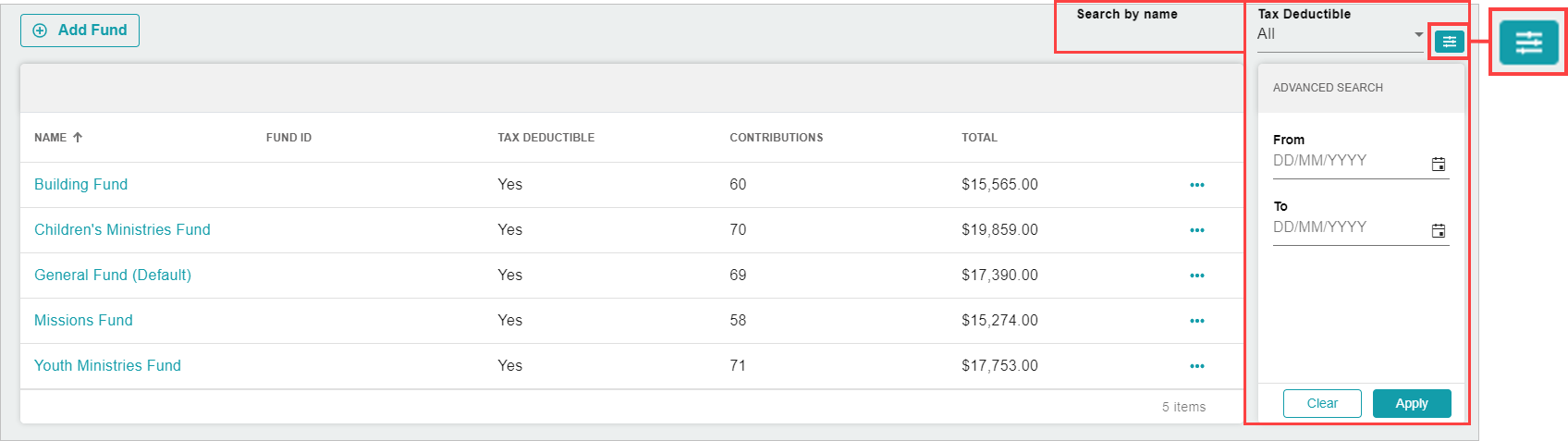This screenshot has width=1568, height=441.
Task: Click the advanced search filter icon
Action: coord(1449,42)
